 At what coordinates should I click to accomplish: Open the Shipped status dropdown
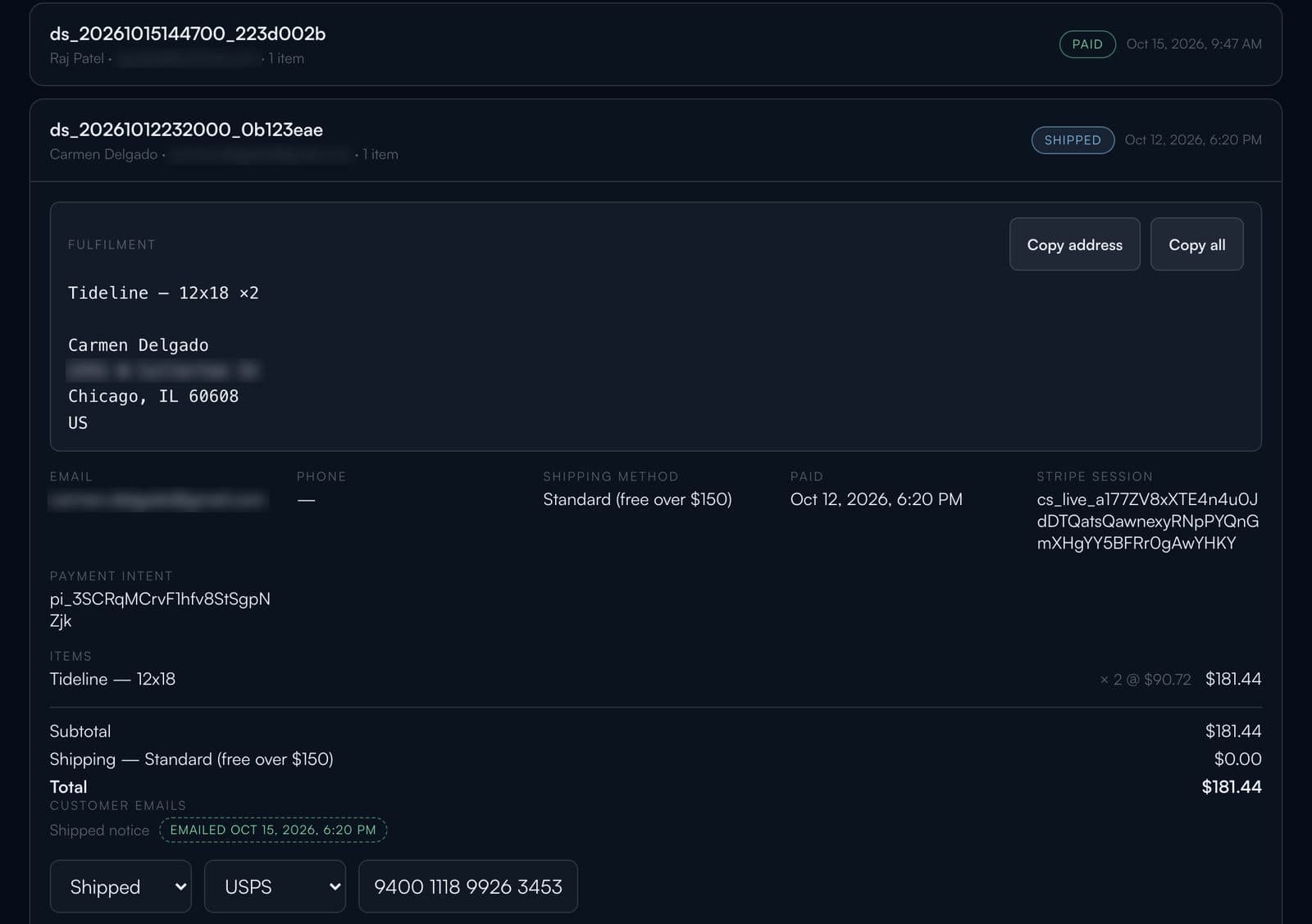tap(121, 886)
